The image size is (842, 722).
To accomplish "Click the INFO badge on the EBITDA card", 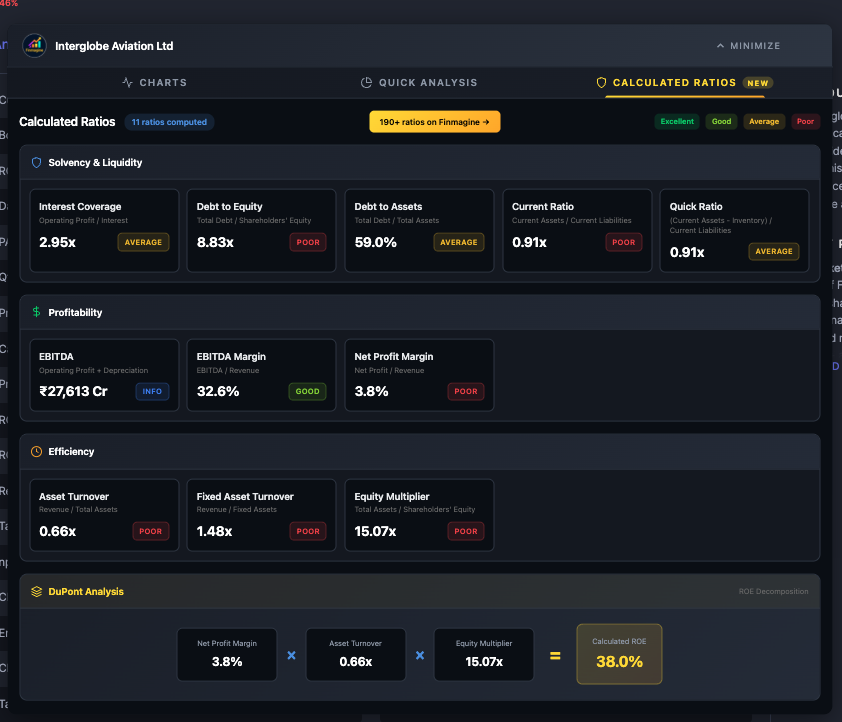I will [152, 391].
